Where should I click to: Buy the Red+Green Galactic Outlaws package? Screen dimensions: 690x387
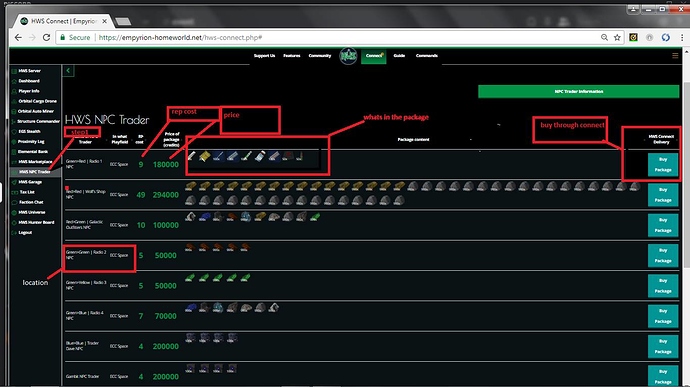click(x=663, y=225)
